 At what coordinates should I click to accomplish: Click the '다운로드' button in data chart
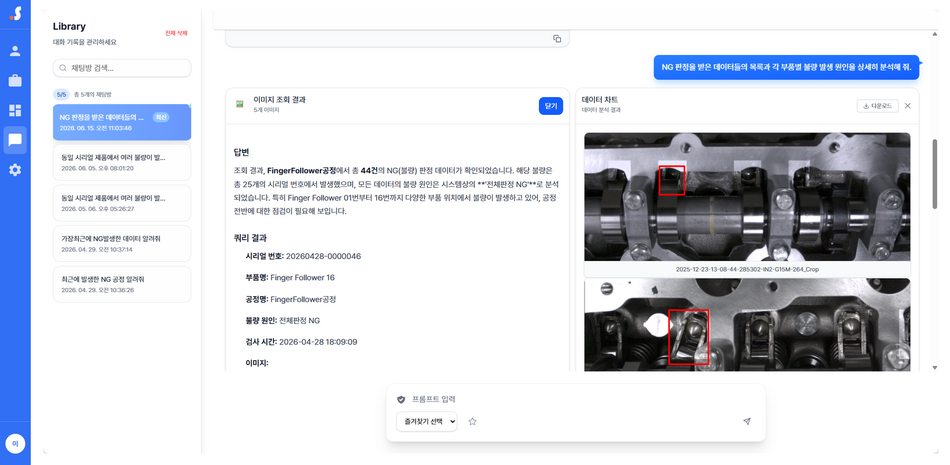pos(877,106)
